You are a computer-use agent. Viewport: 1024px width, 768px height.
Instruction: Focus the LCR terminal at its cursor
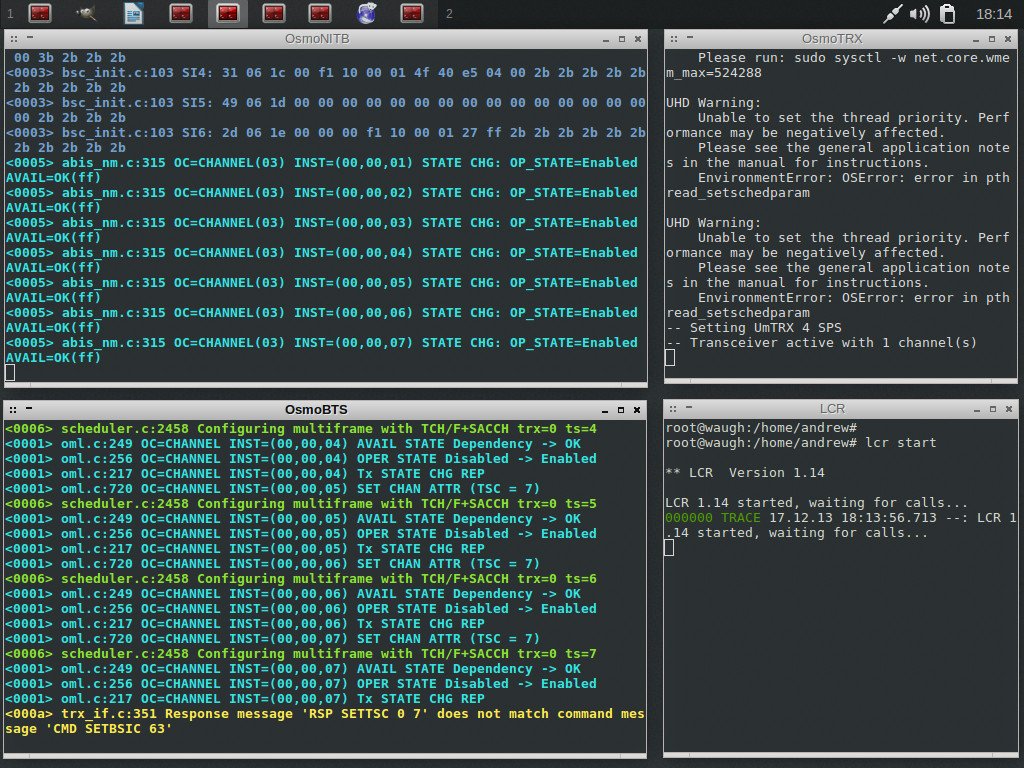click(669, 547)
